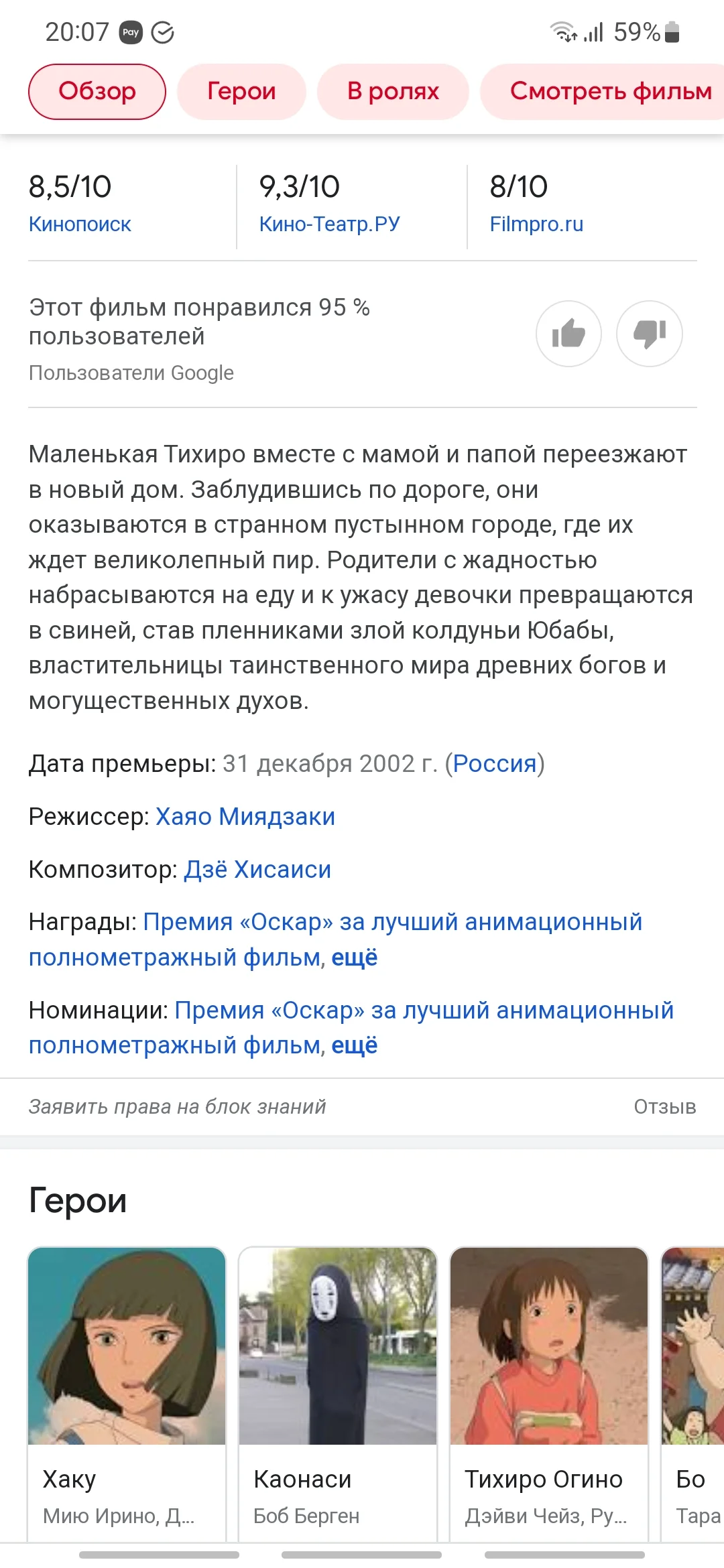
Task: Open the Хаяо Миядзаки director link
Action: tap(245, 815)
